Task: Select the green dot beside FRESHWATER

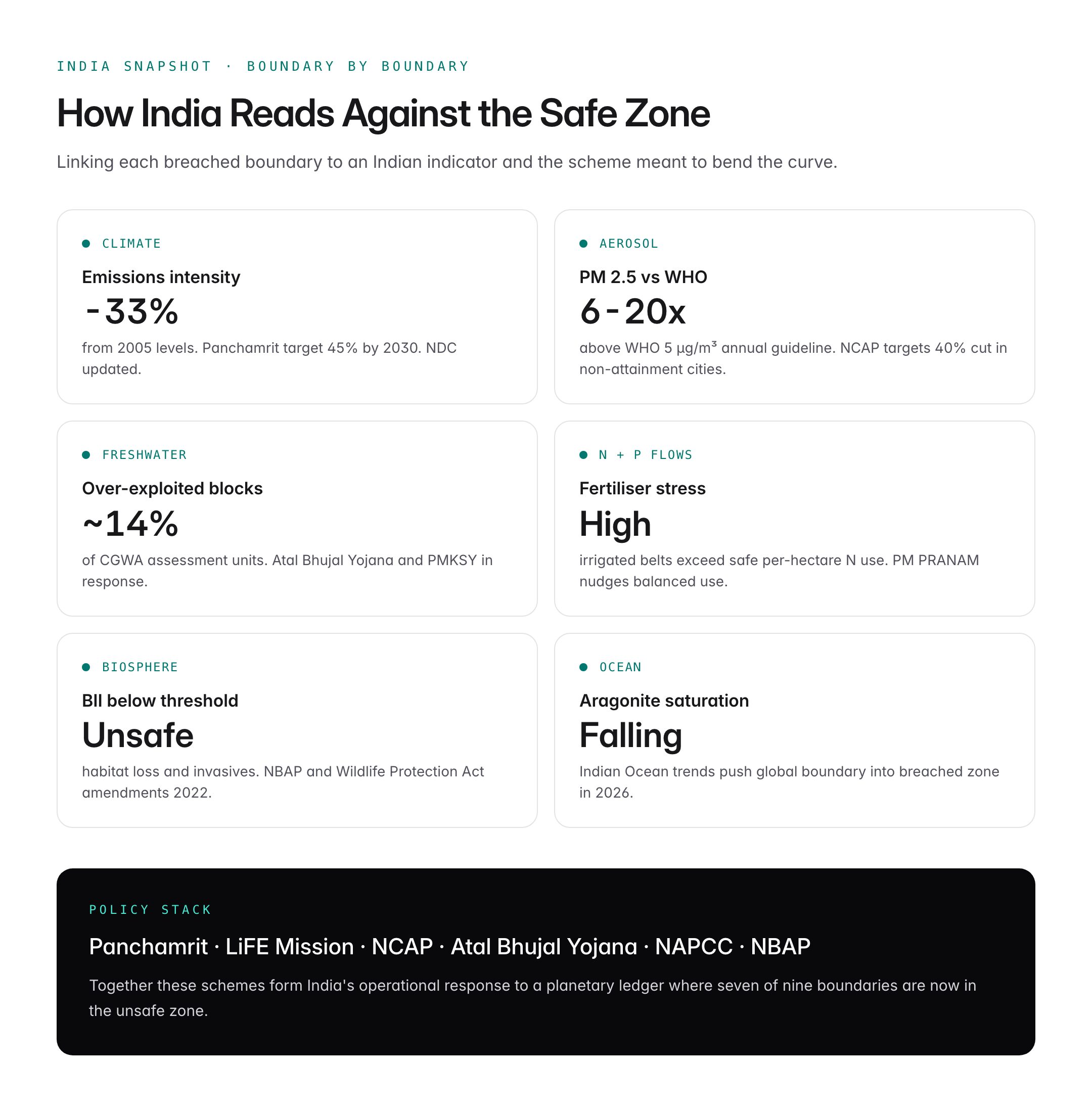Action: 86,455
